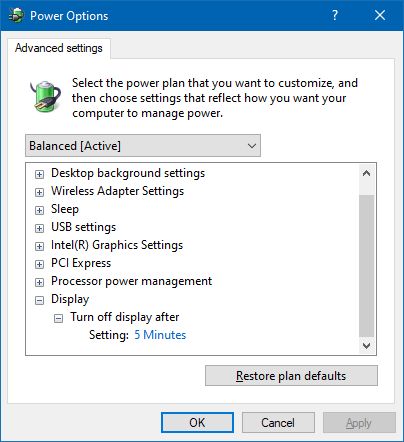The image size is (404, 442).
Task: Expand Wireless Adapter Settings node
Action: (39, 192)
